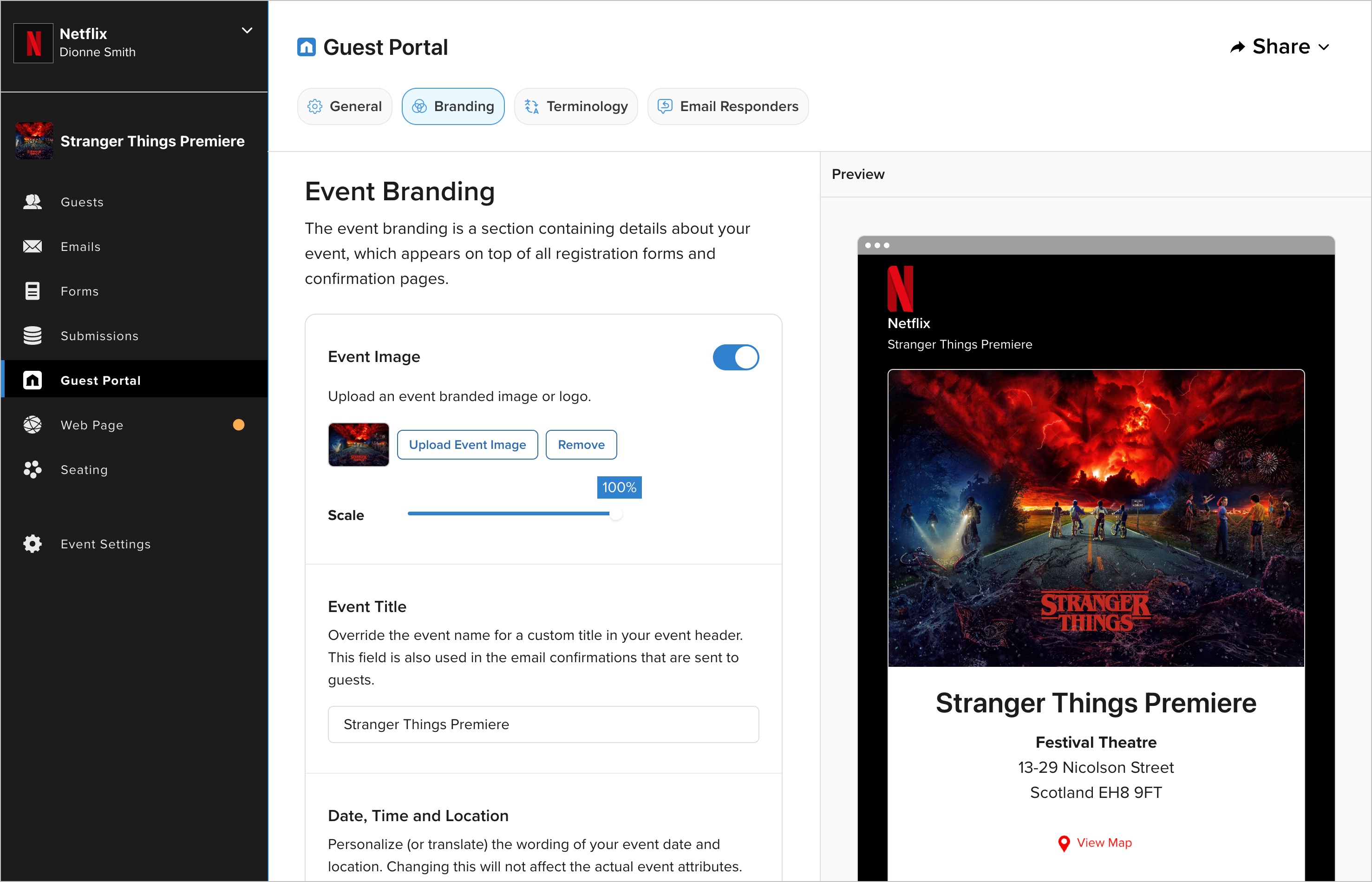Open Guests in the sidebar
Screen dimensions: 1372x882
point(135,202)
